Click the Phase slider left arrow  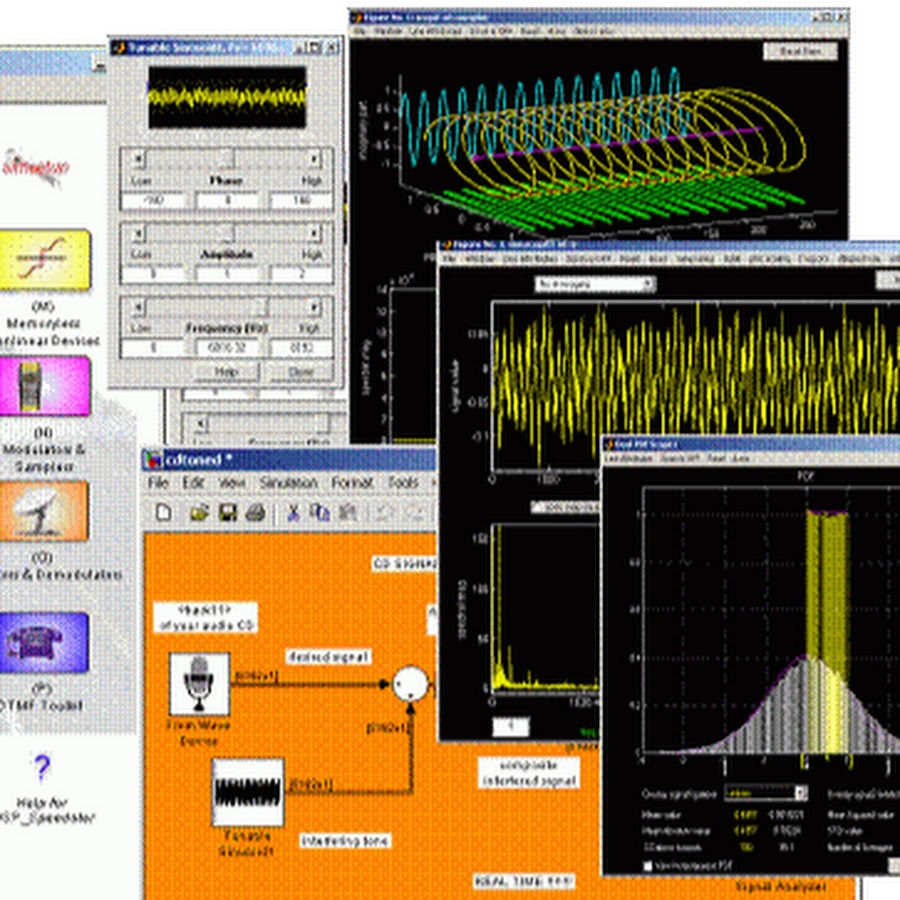click(x=138, y=159)
